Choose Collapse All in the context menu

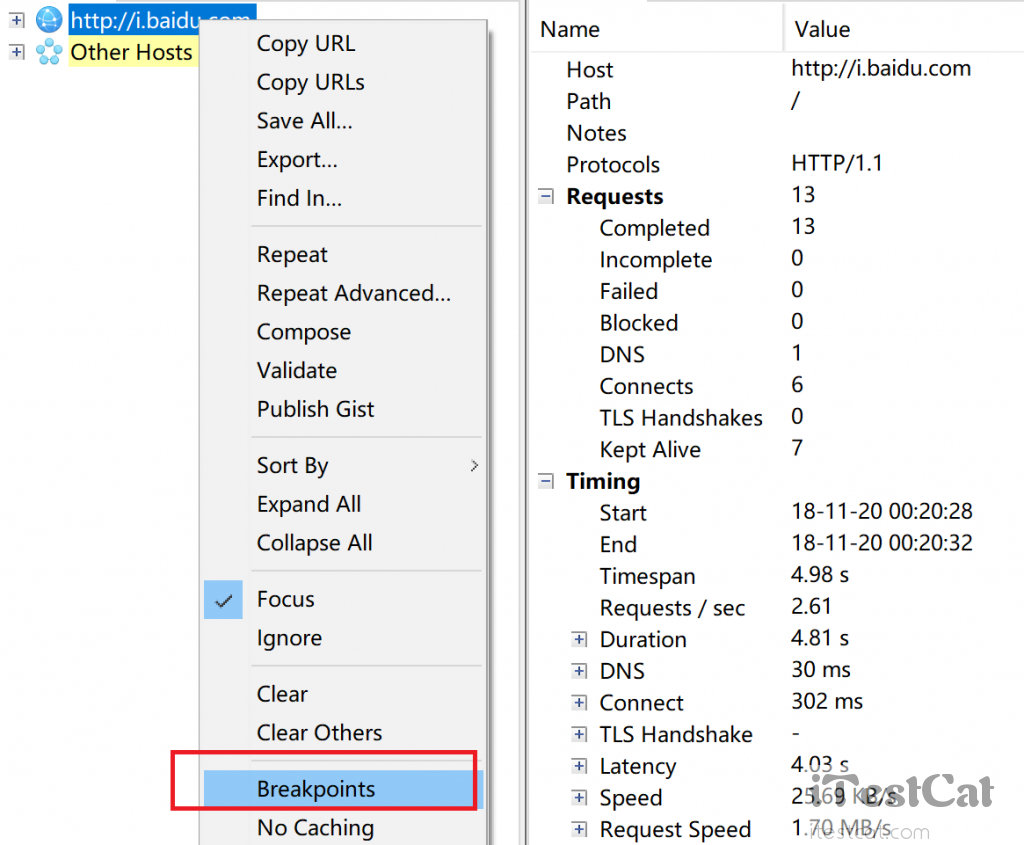(x=344, y=543)
